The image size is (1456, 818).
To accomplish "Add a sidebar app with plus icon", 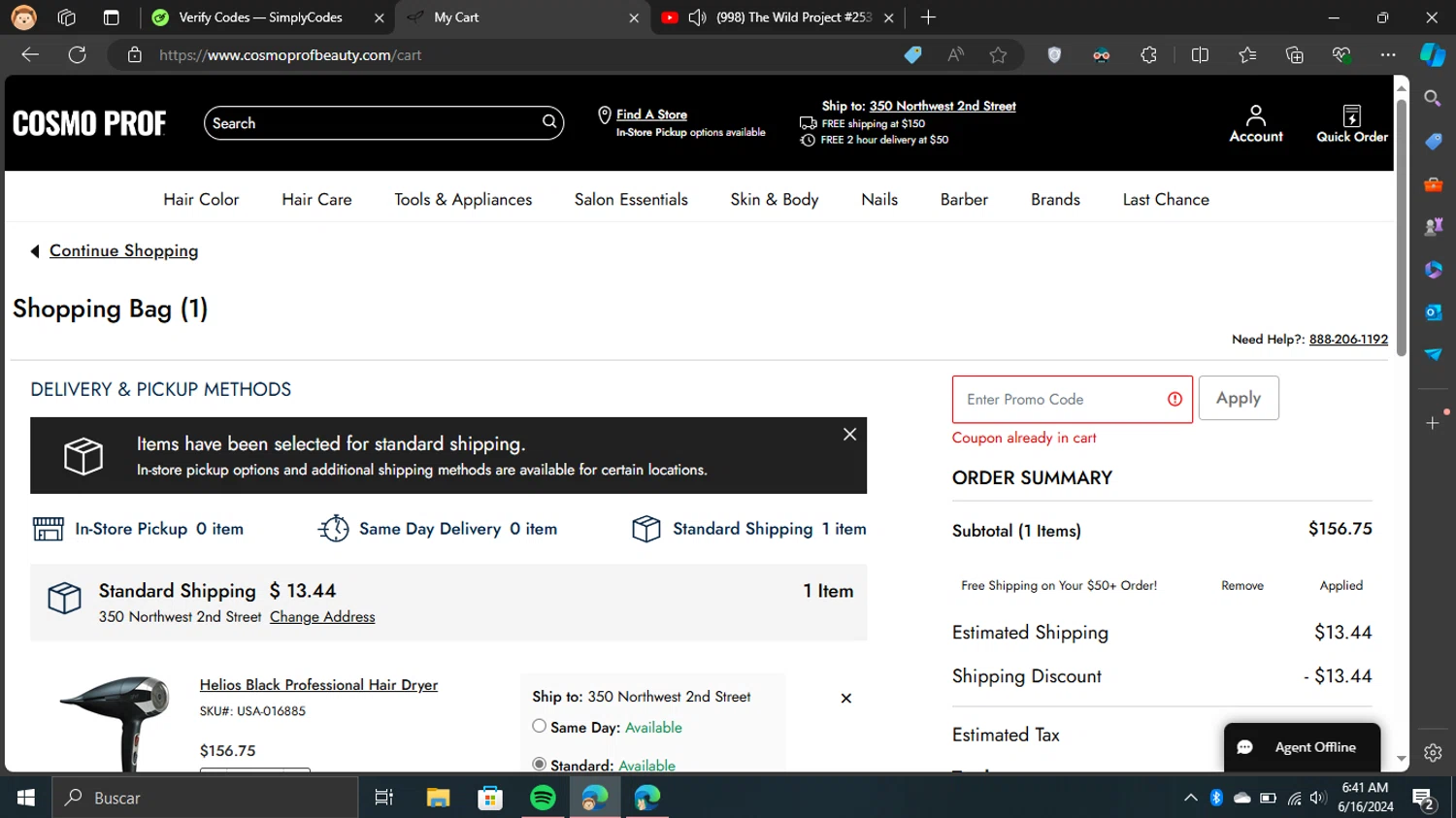I will coord(1433,423).
